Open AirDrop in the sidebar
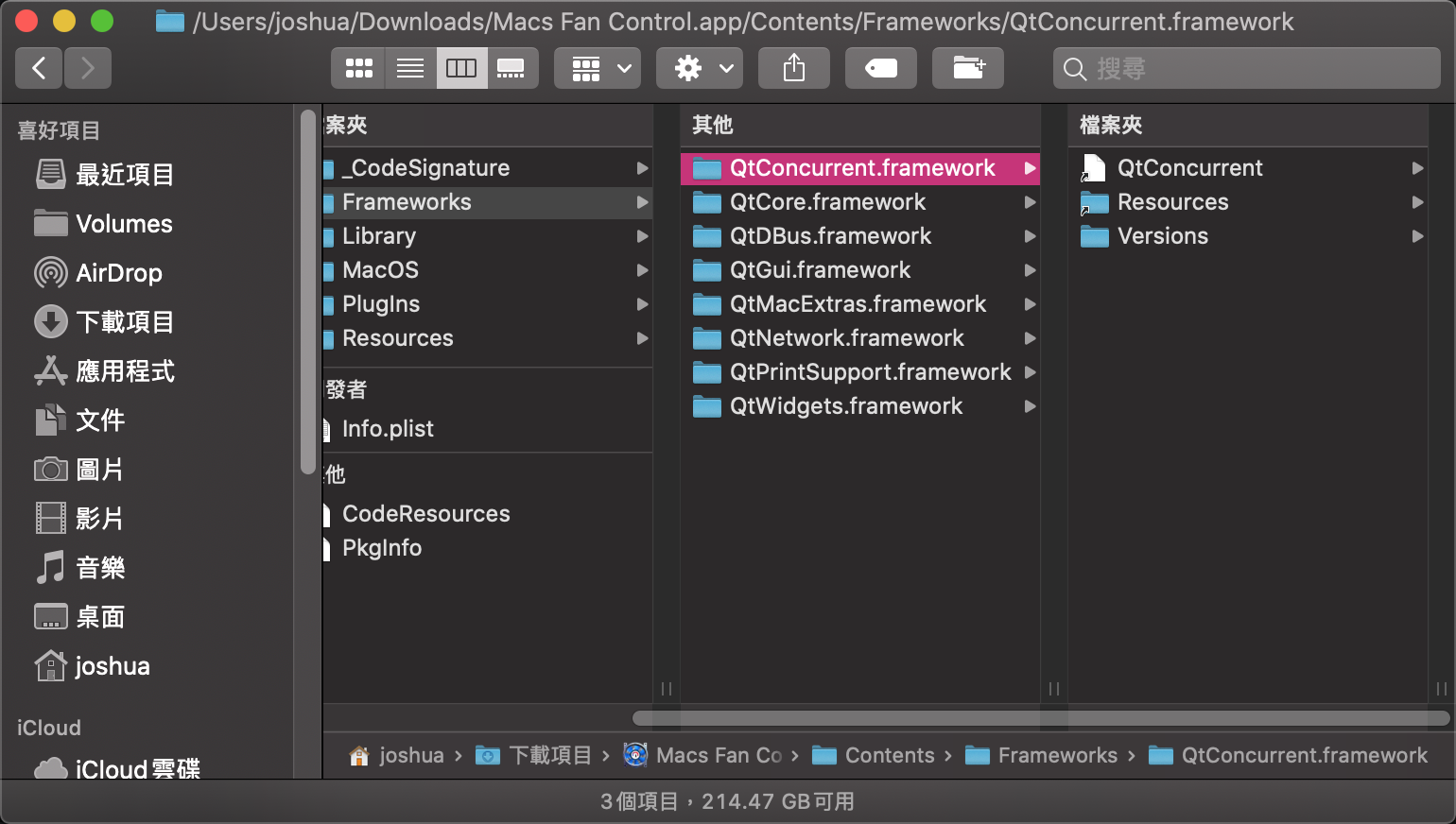Screen dimensions: 1456x824 [x=98, y=273]
